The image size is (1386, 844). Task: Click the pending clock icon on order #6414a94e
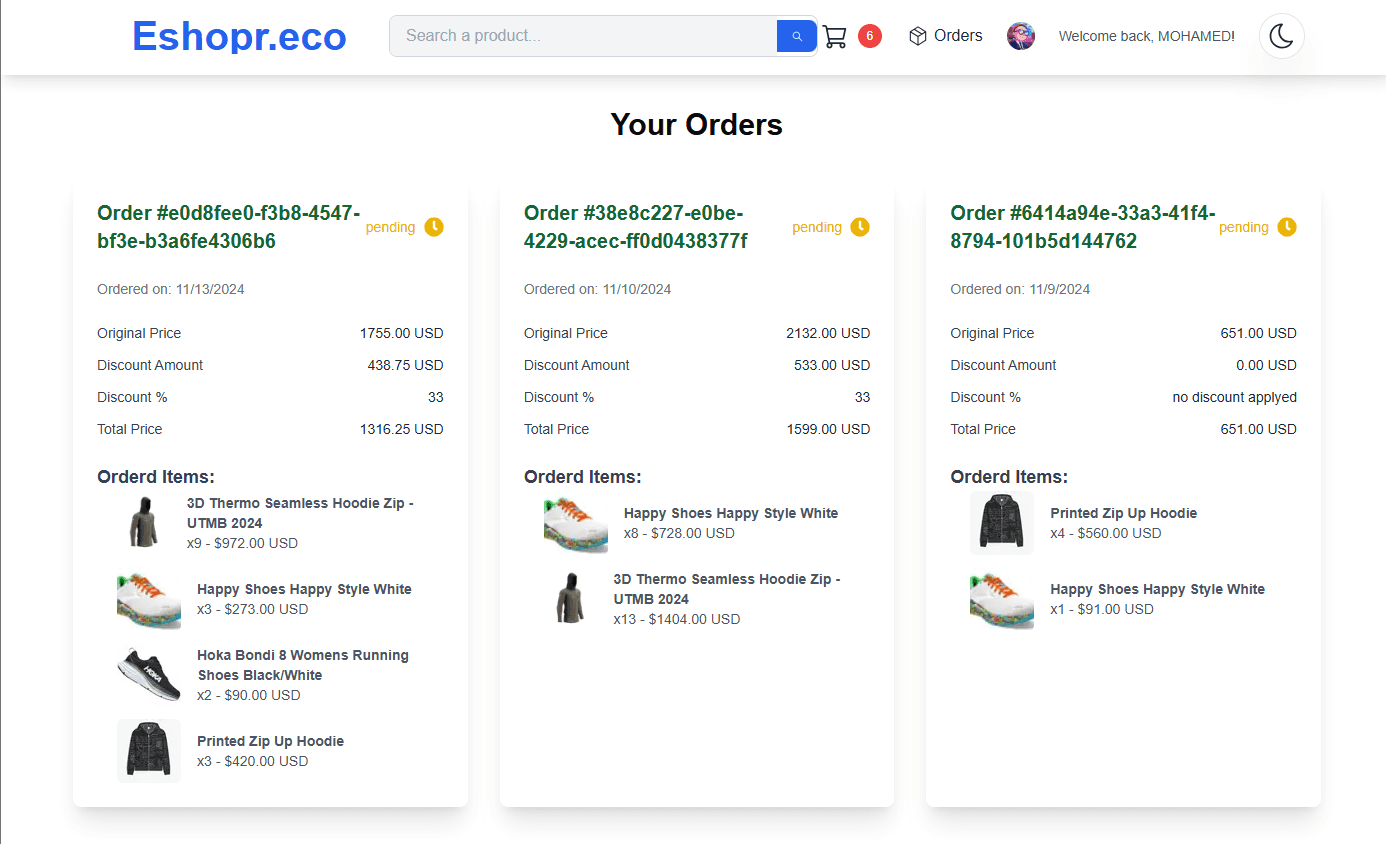[x=1288, y=227]
